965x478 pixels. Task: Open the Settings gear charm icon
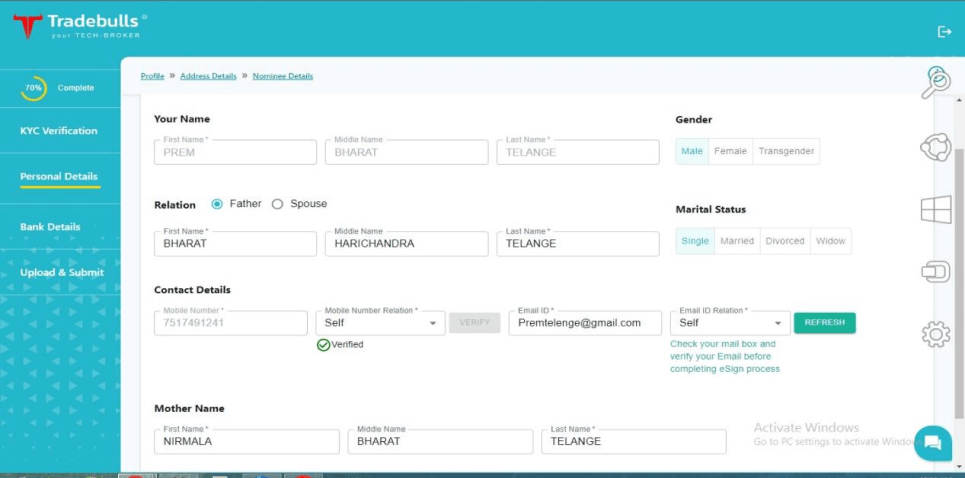936,334
